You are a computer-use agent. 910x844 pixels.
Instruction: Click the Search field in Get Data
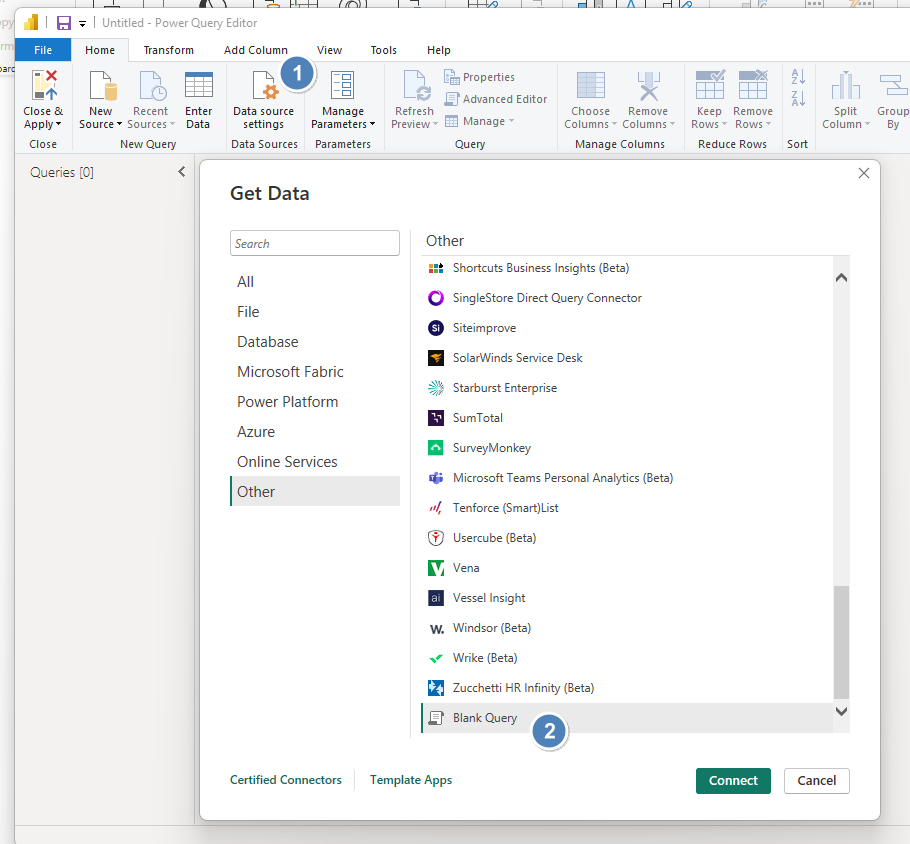tap(314, 243)
